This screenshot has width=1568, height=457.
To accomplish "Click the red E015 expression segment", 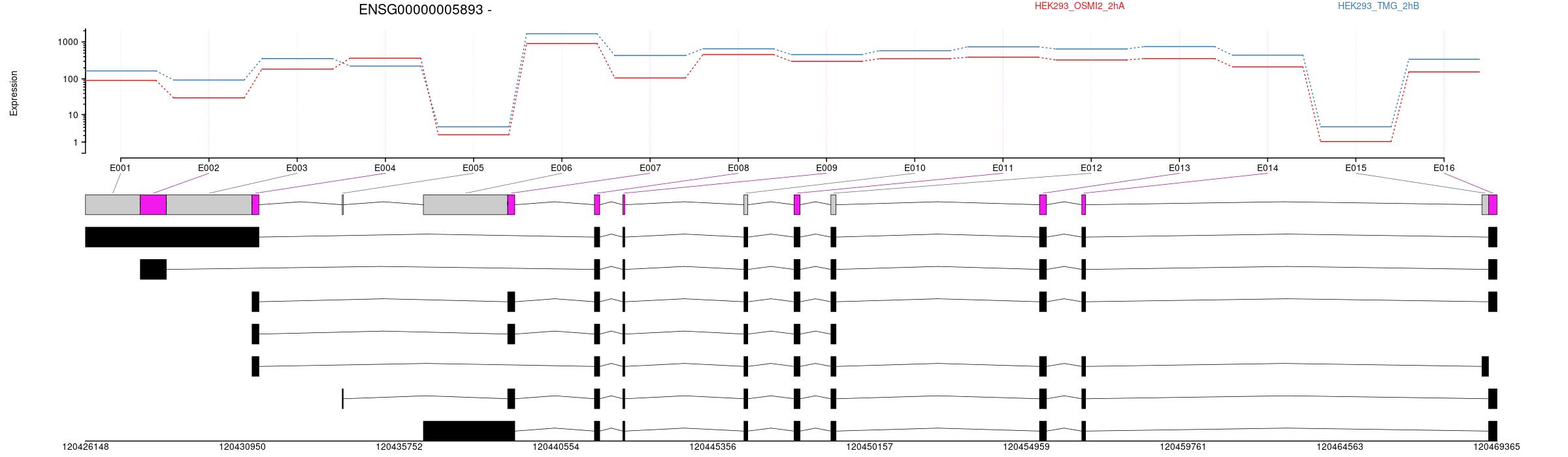I will [1356, 141].
